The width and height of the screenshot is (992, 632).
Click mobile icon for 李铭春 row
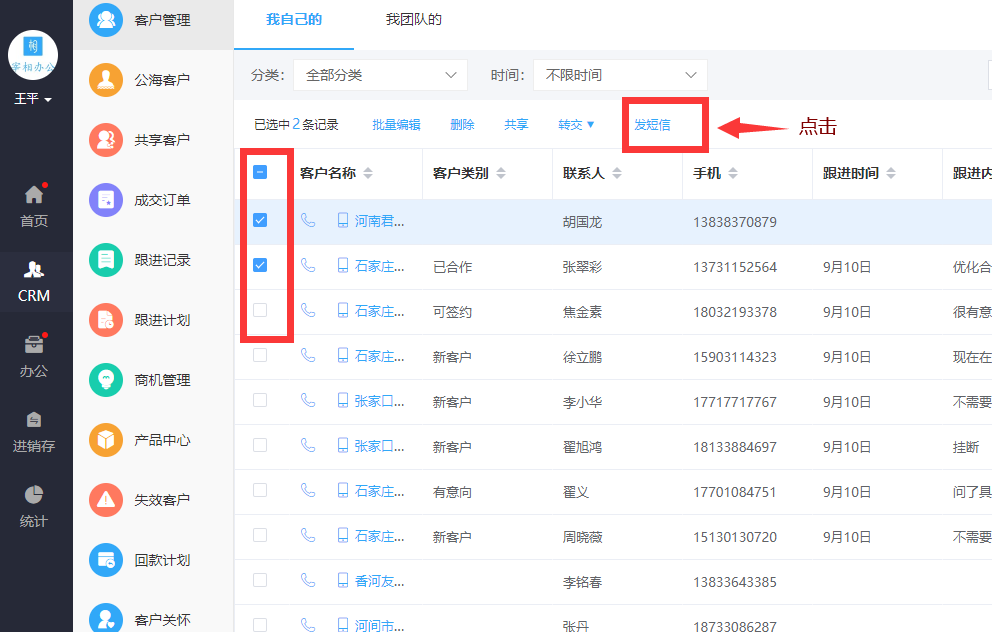point(342,580)
